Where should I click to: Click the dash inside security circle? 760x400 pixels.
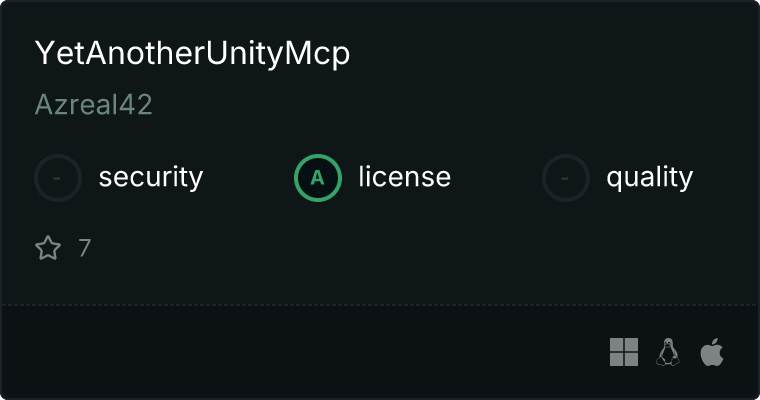[x=57, y=178]
